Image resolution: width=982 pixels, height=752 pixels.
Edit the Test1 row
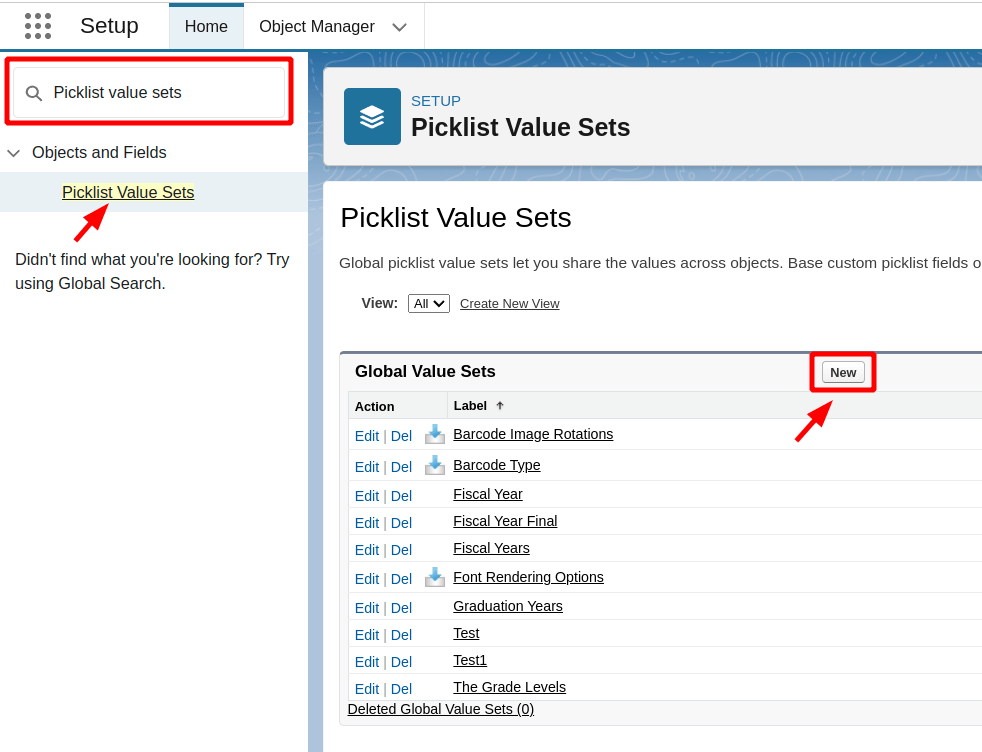coord(366,662)
